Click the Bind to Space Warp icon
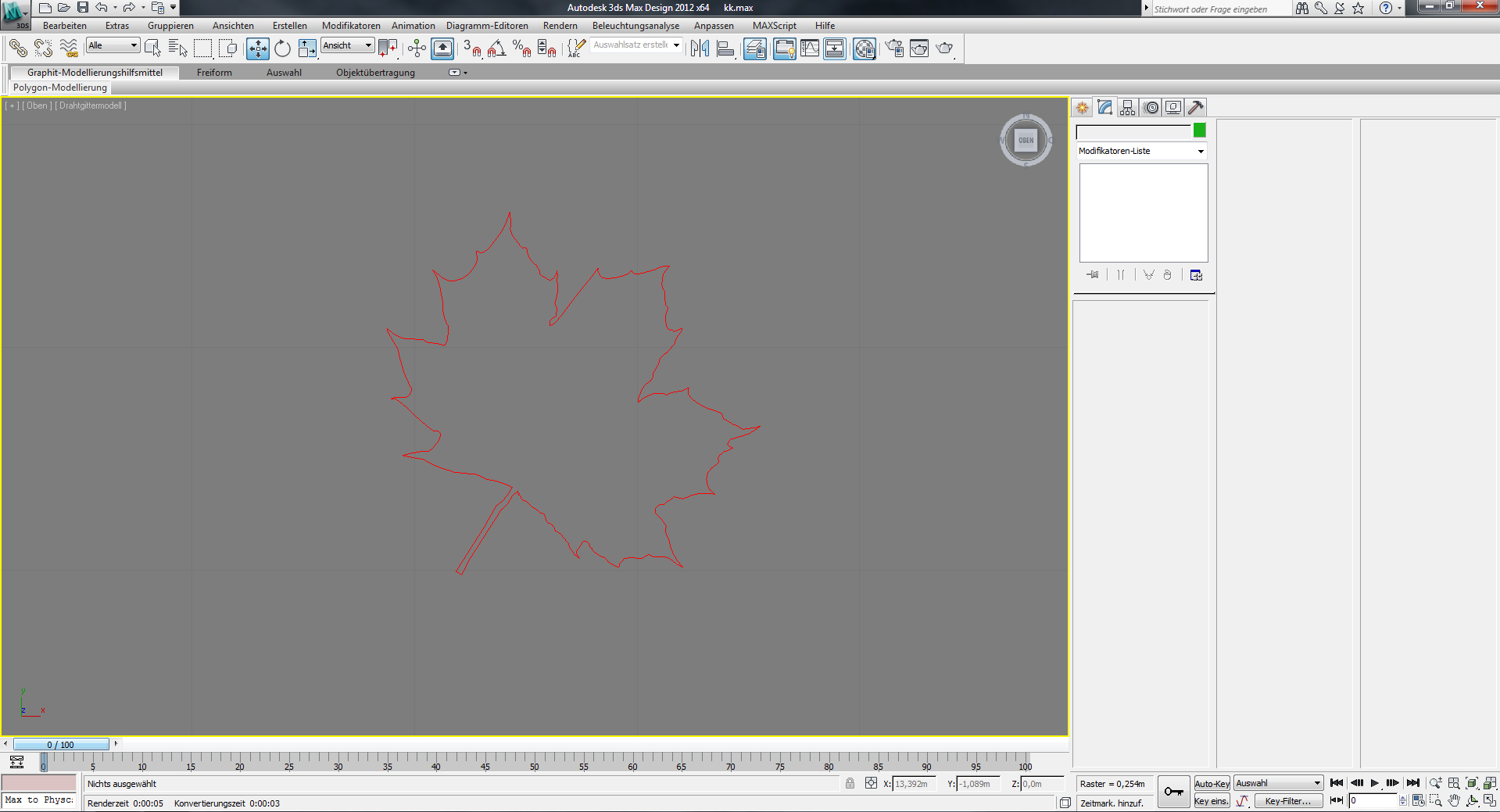The image size is (1500, 812). [69, 48]
